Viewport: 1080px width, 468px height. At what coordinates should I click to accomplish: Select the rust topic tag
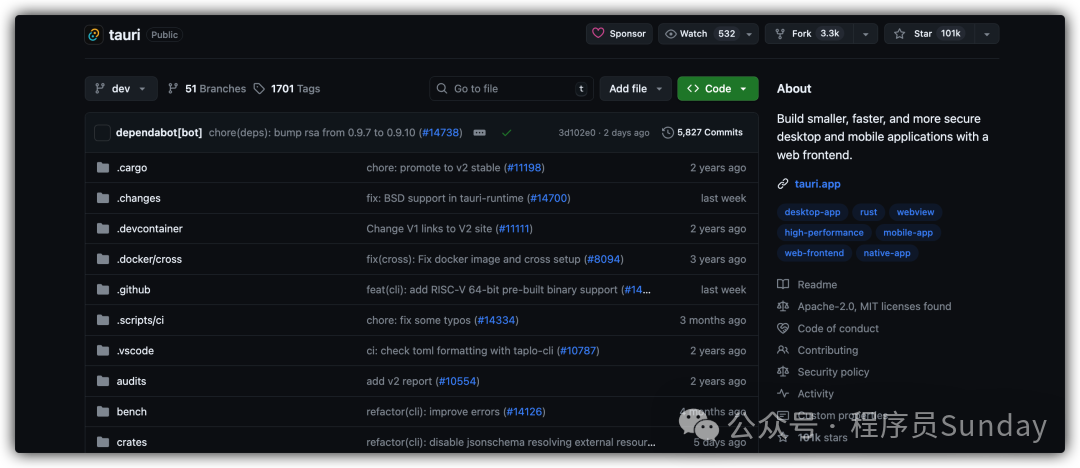tap(868, 212)
